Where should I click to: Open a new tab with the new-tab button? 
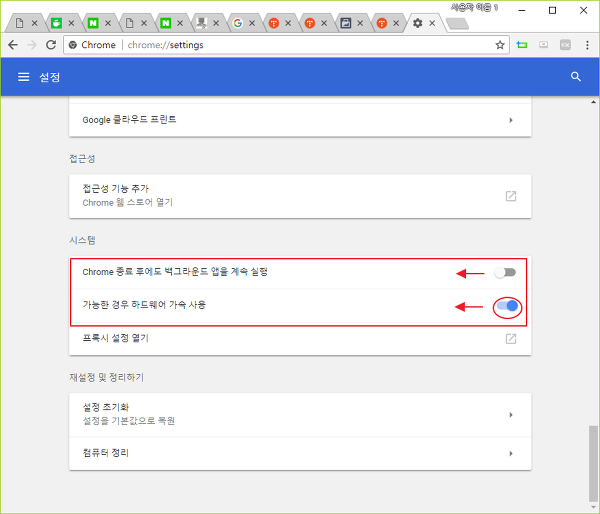(x=457, y=24)
